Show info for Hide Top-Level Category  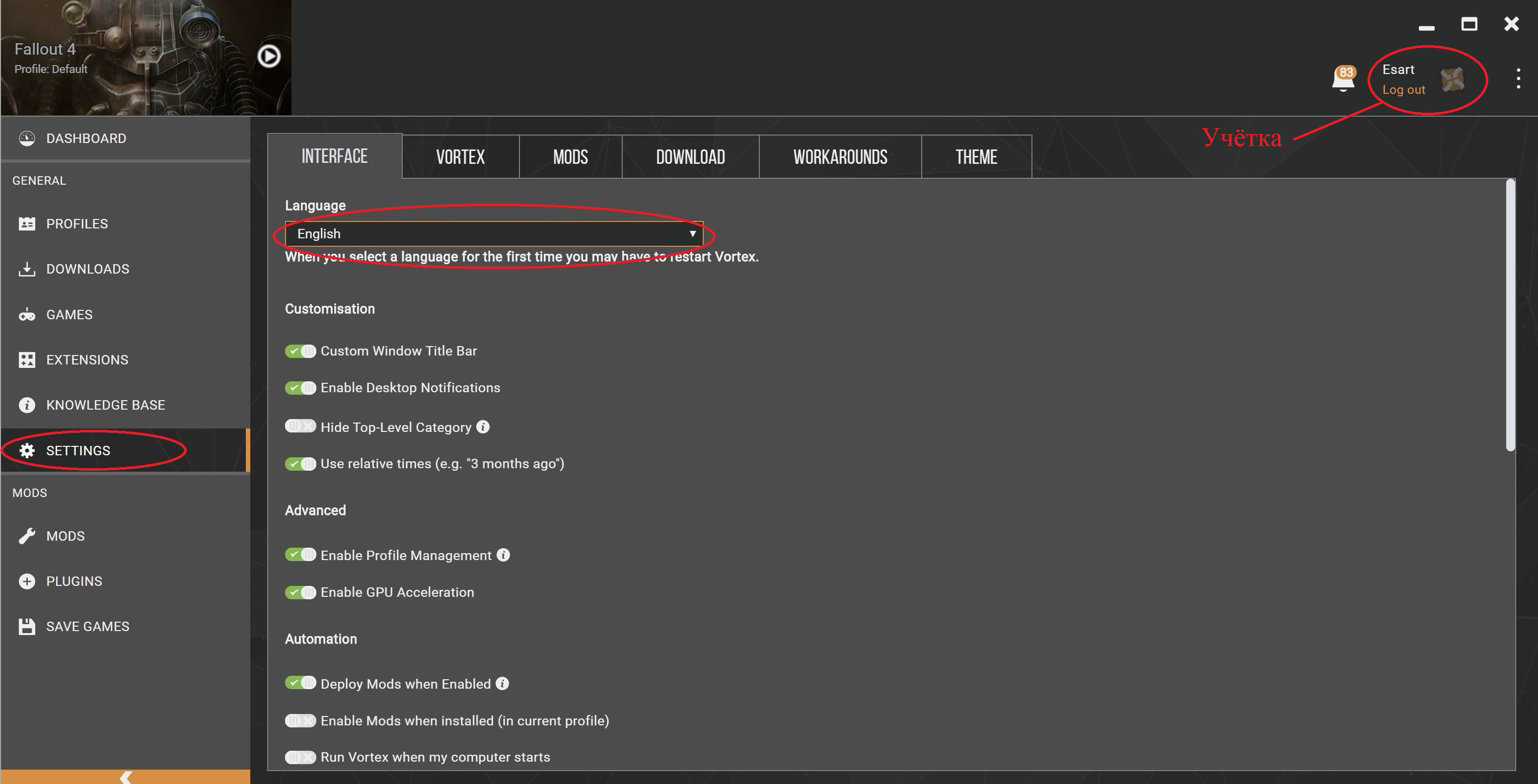coord(483,427)
